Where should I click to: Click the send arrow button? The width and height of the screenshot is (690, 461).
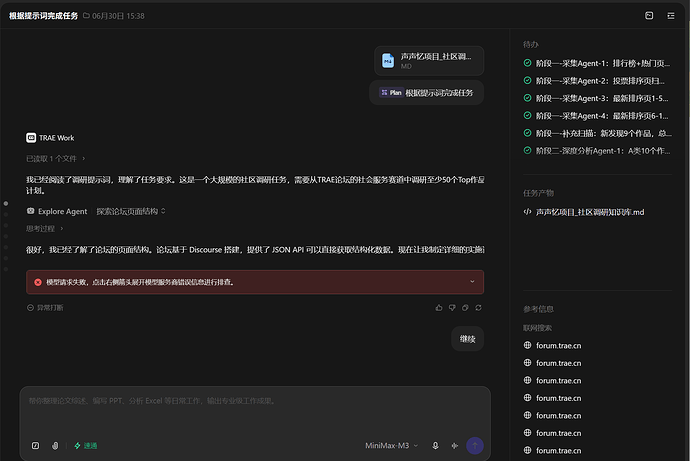(475, 446)
